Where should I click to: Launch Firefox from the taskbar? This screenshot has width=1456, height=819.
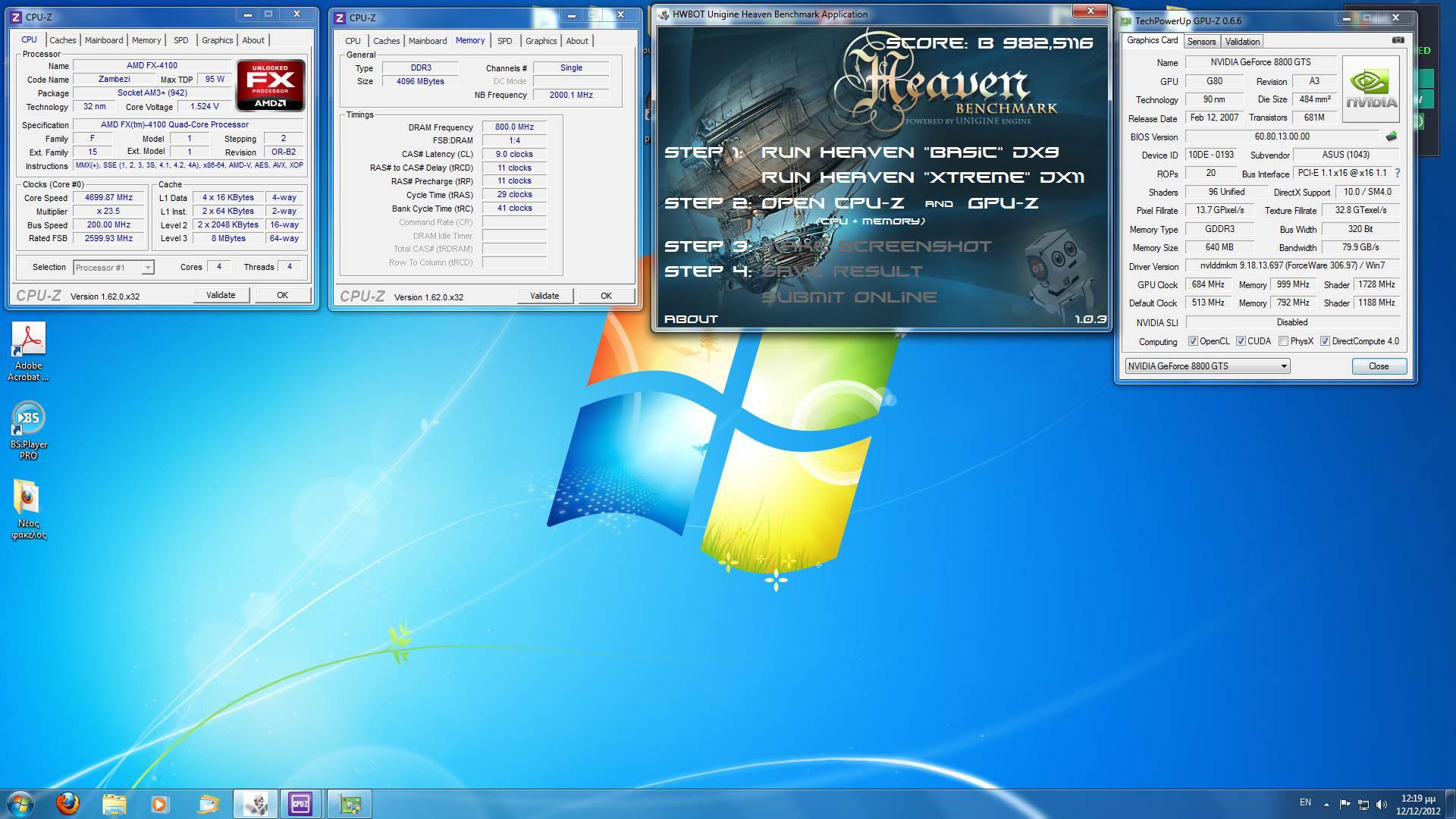[67, 803]
